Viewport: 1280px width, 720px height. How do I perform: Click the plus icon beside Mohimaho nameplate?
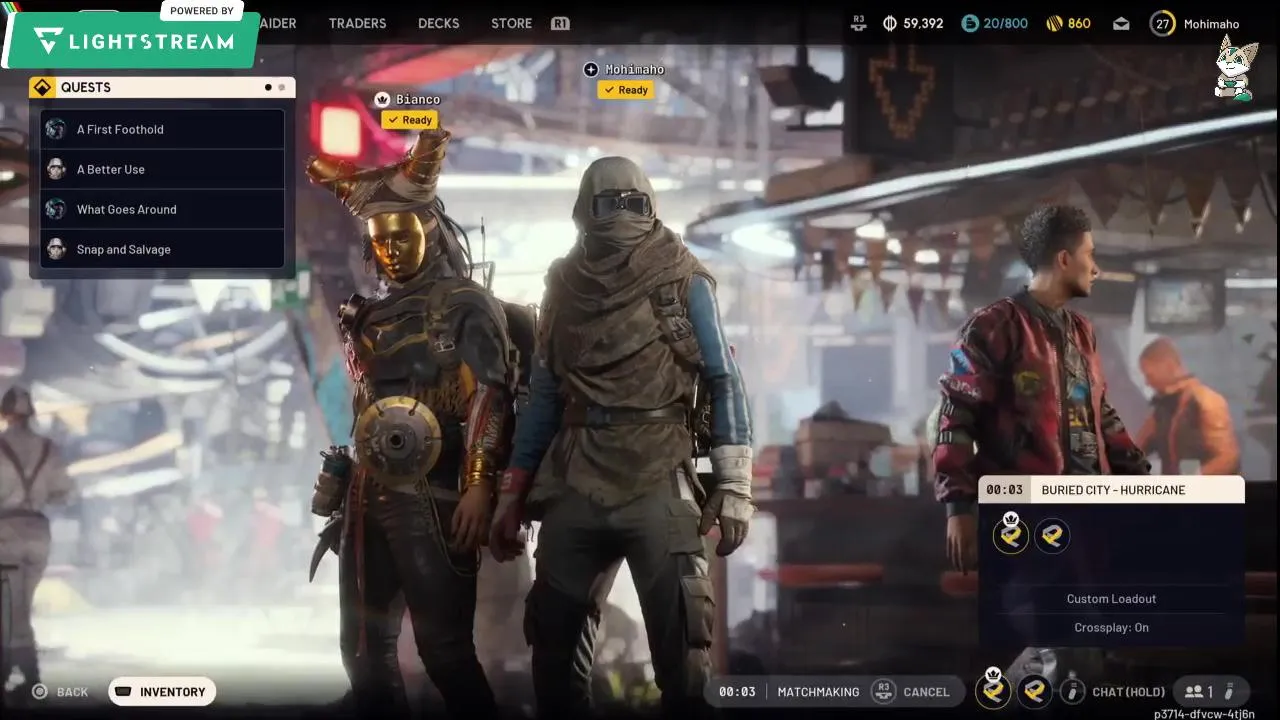point(591,69)
